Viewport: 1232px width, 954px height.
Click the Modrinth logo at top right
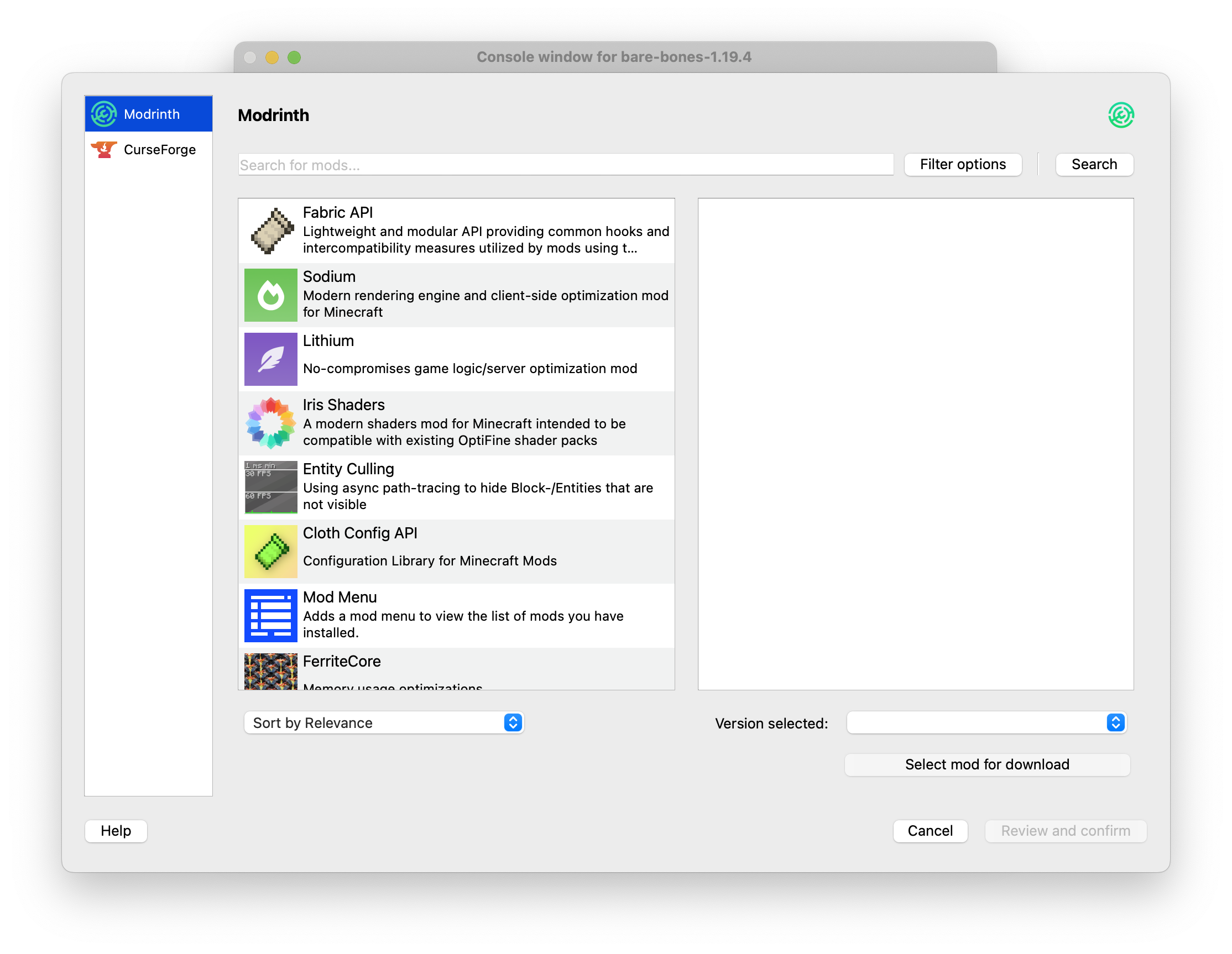coord(1120,115)
